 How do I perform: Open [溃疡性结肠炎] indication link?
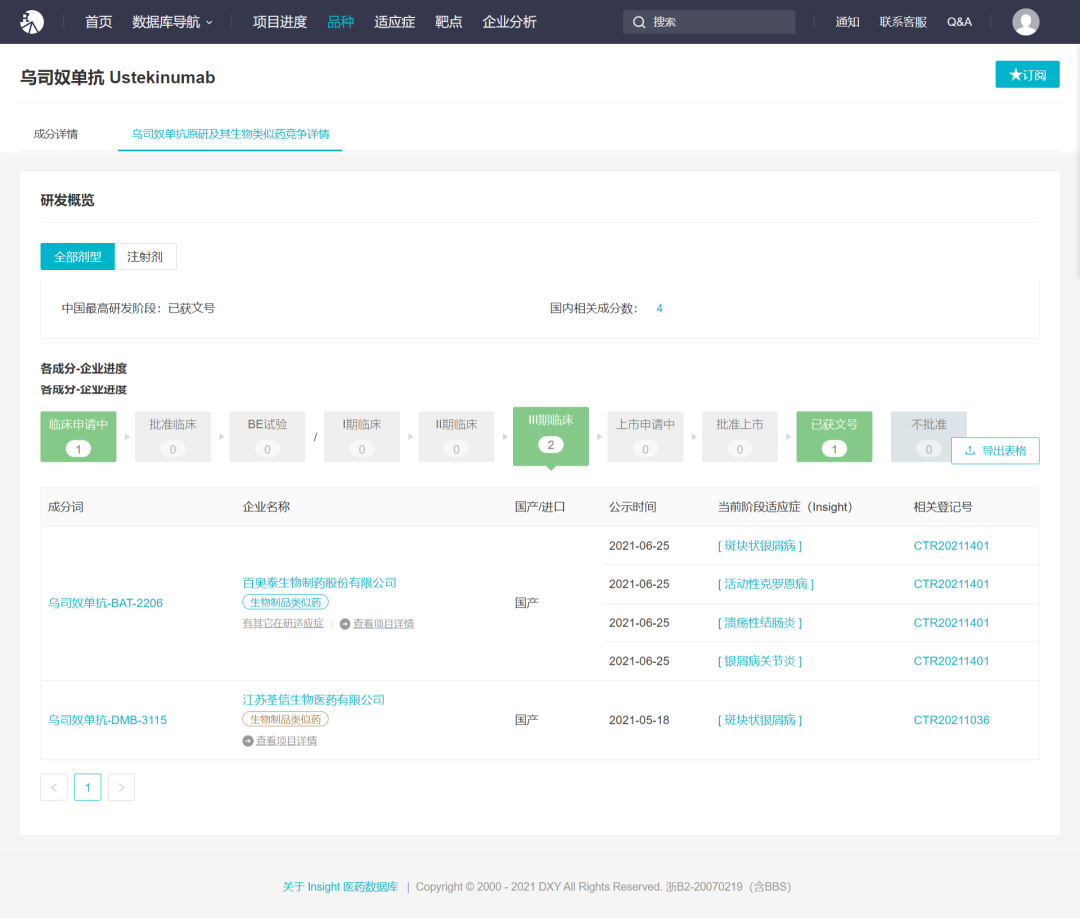click(x=760, y=623)
